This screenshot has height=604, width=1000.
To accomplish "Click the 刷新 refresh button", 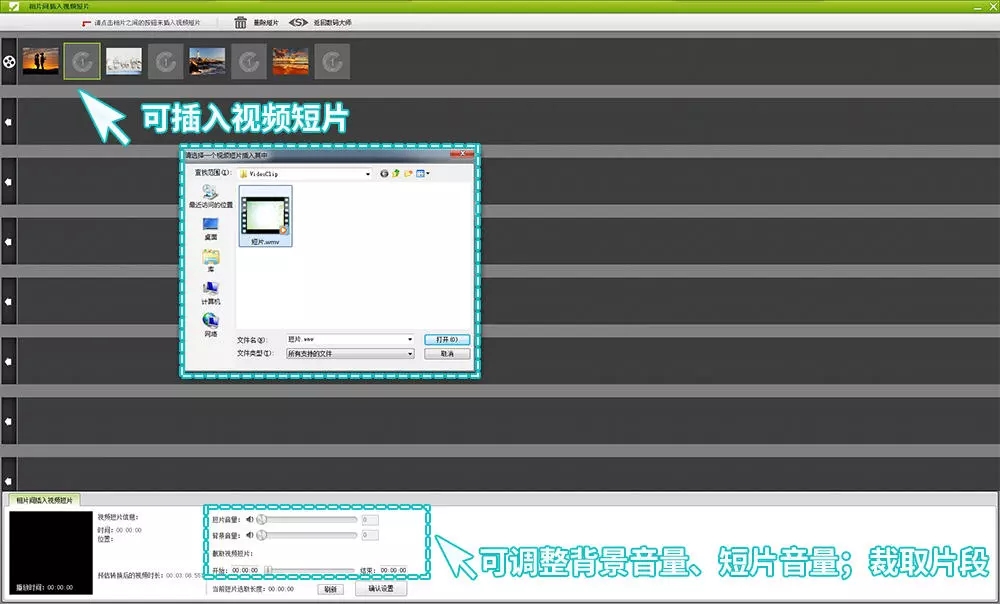I will tap(330, 589).
